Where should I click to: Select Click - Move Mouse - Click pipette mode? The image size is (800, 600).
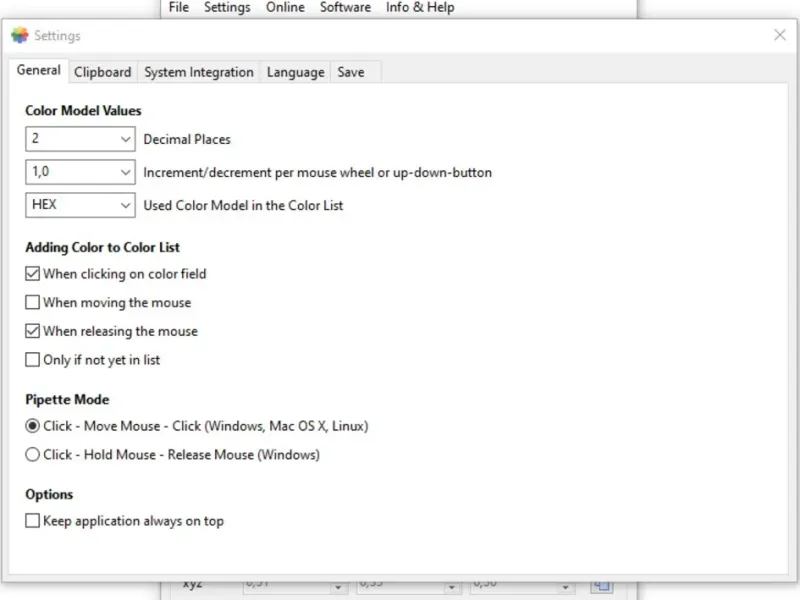[x=32, y=426]
